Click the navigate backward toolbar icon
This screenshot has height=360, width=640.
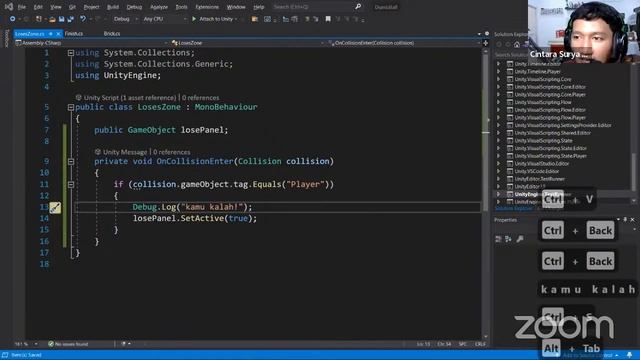pos(13,19)
